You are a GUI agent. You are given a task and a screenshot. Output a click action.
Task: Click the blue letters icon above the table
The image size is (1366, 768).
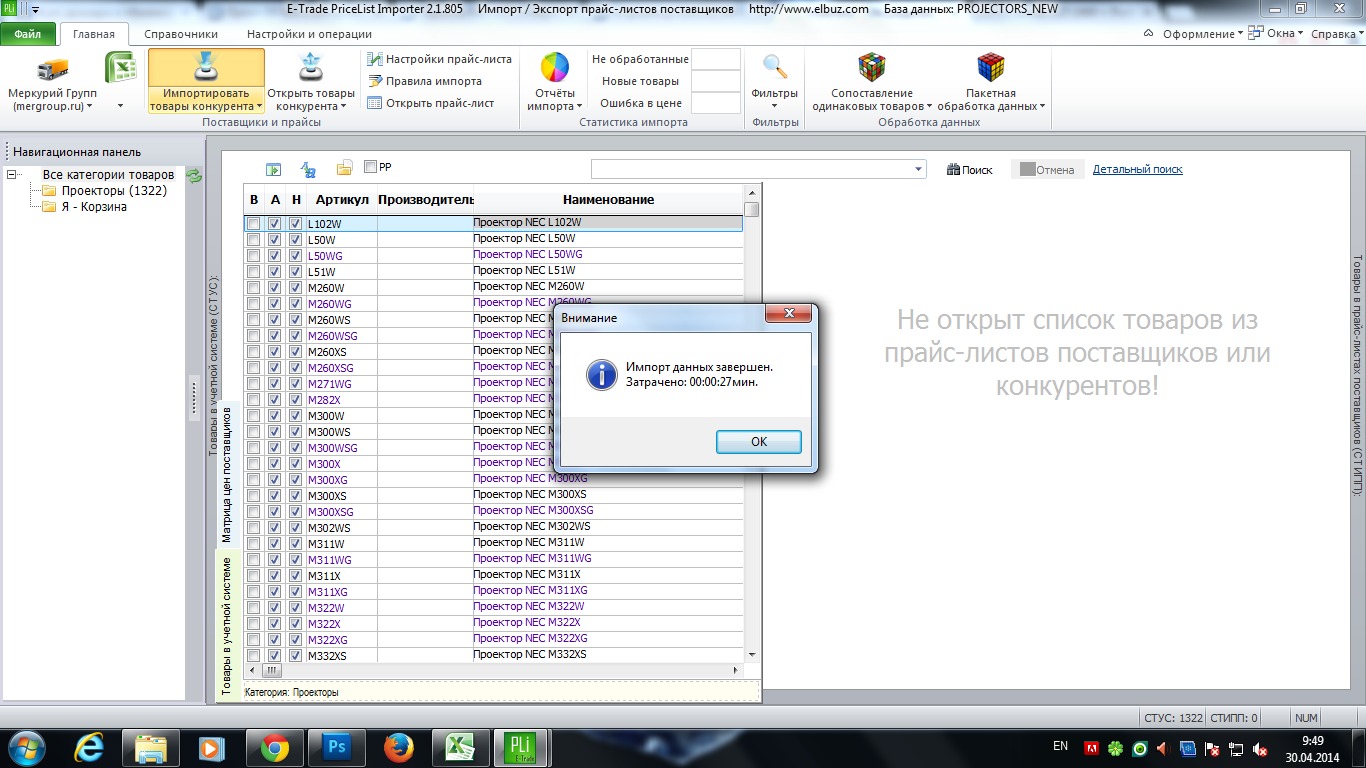(x=309, y=169)
